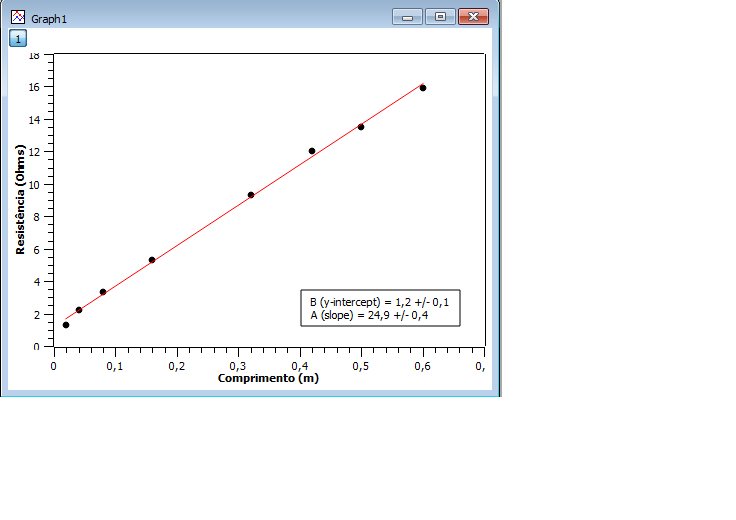Click the y-axis label 2

[x=37, y=314]
